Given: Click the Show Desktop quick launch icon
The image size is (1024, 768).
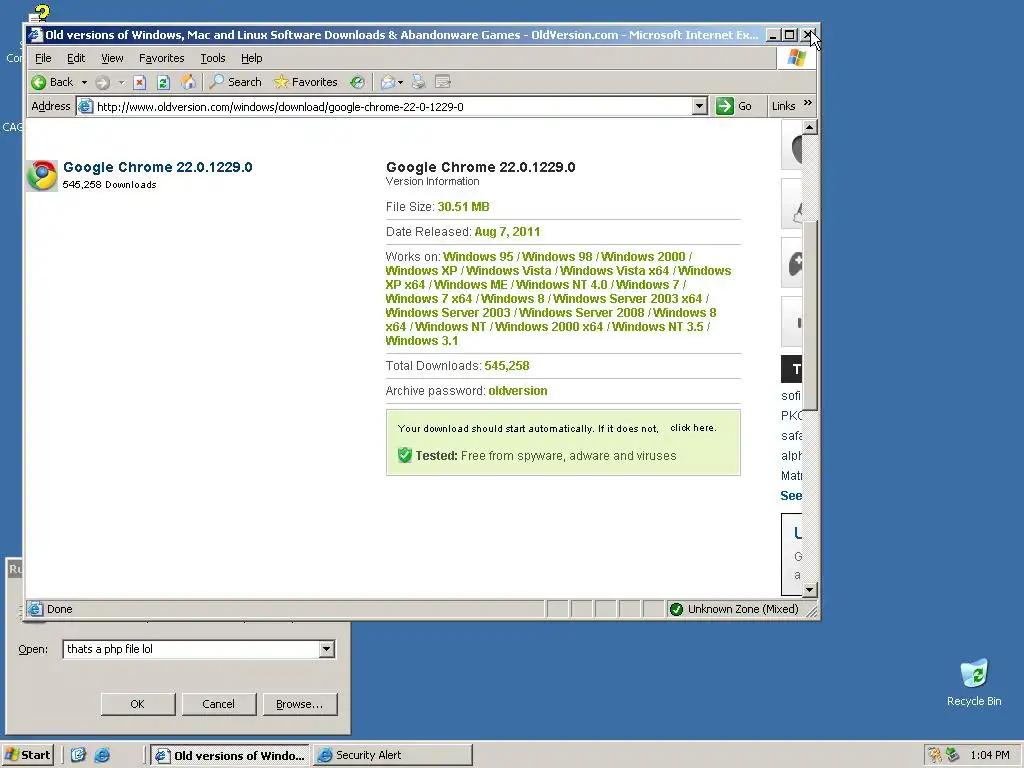Looking at the screenshot, I should click(x=78, y=755).
